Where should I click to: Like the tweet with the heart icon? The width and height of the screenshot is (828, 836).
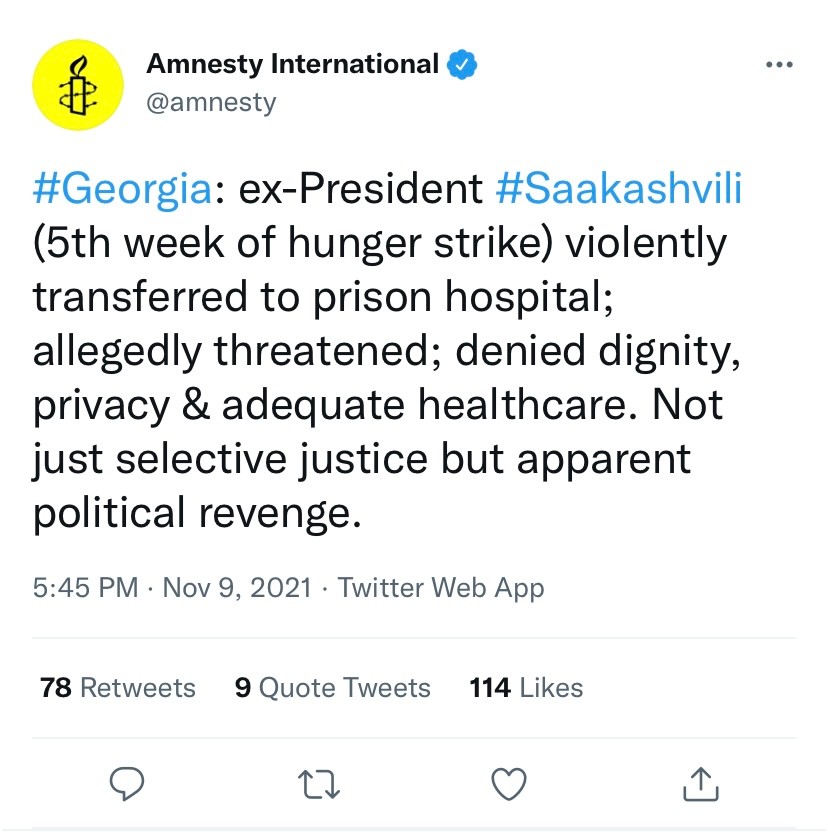click(512, 783)
